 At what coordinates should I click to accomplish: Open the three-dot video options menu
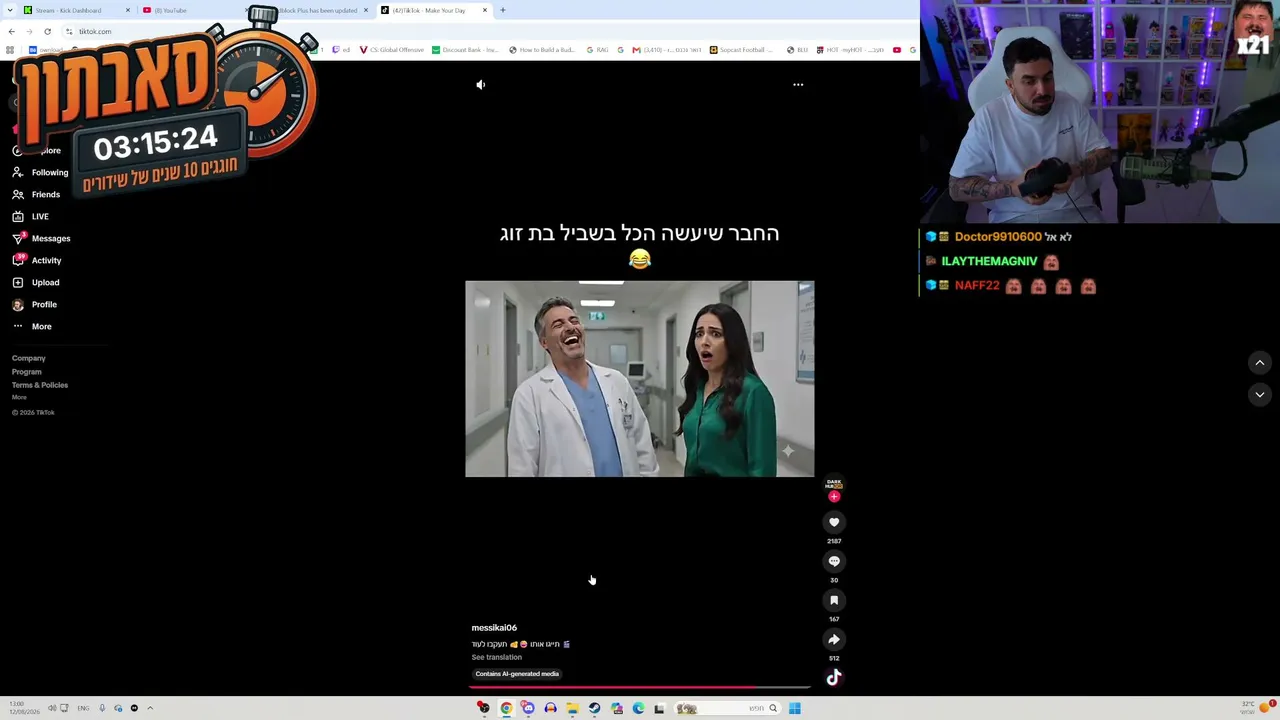pyautogui.click(x=798, y=85)
